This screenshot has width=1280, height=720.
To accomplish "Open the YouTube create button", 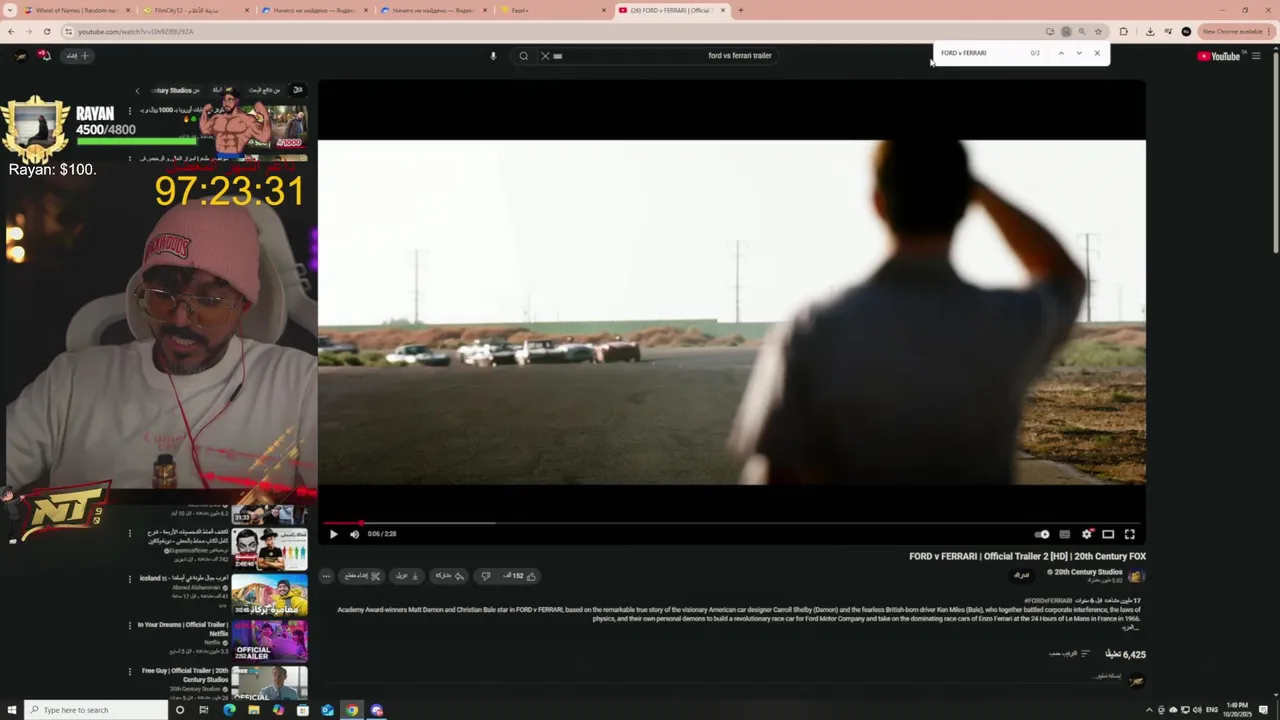I will (x=78, y=56).
